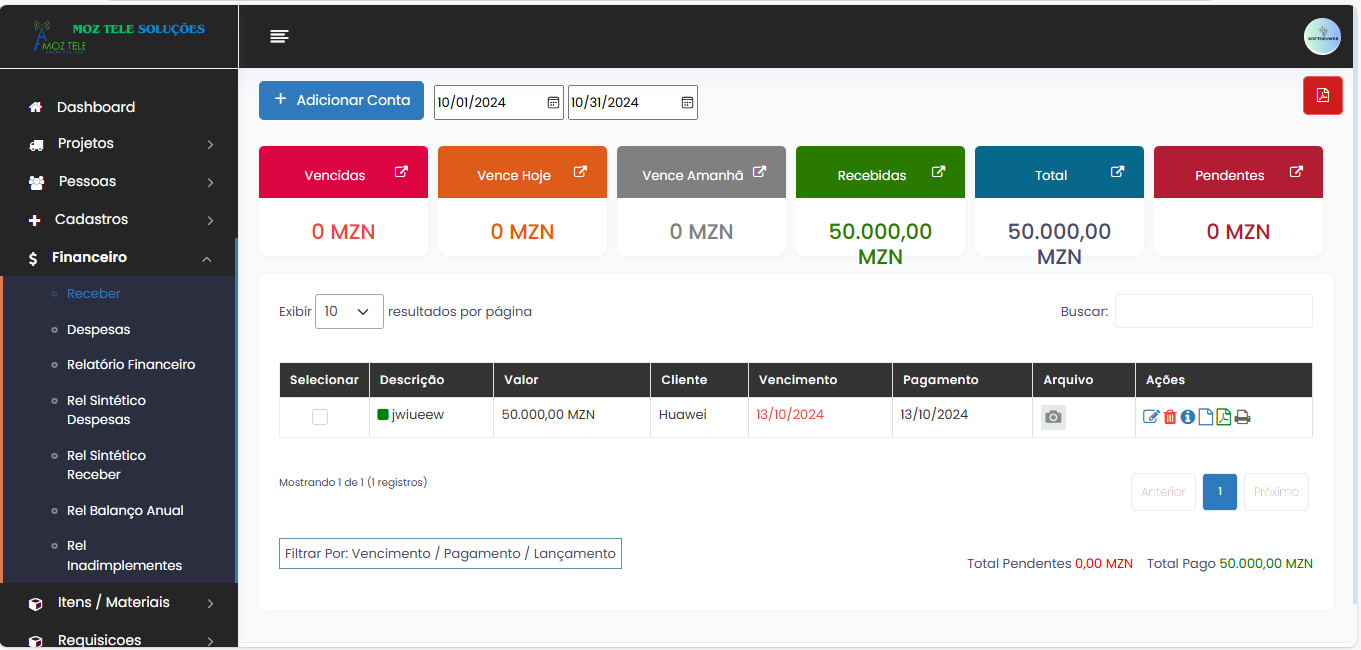1361x650 pixels.
Task: Delete the record using trash icon
Action: pyautogui.click(x=1170, y=416)
